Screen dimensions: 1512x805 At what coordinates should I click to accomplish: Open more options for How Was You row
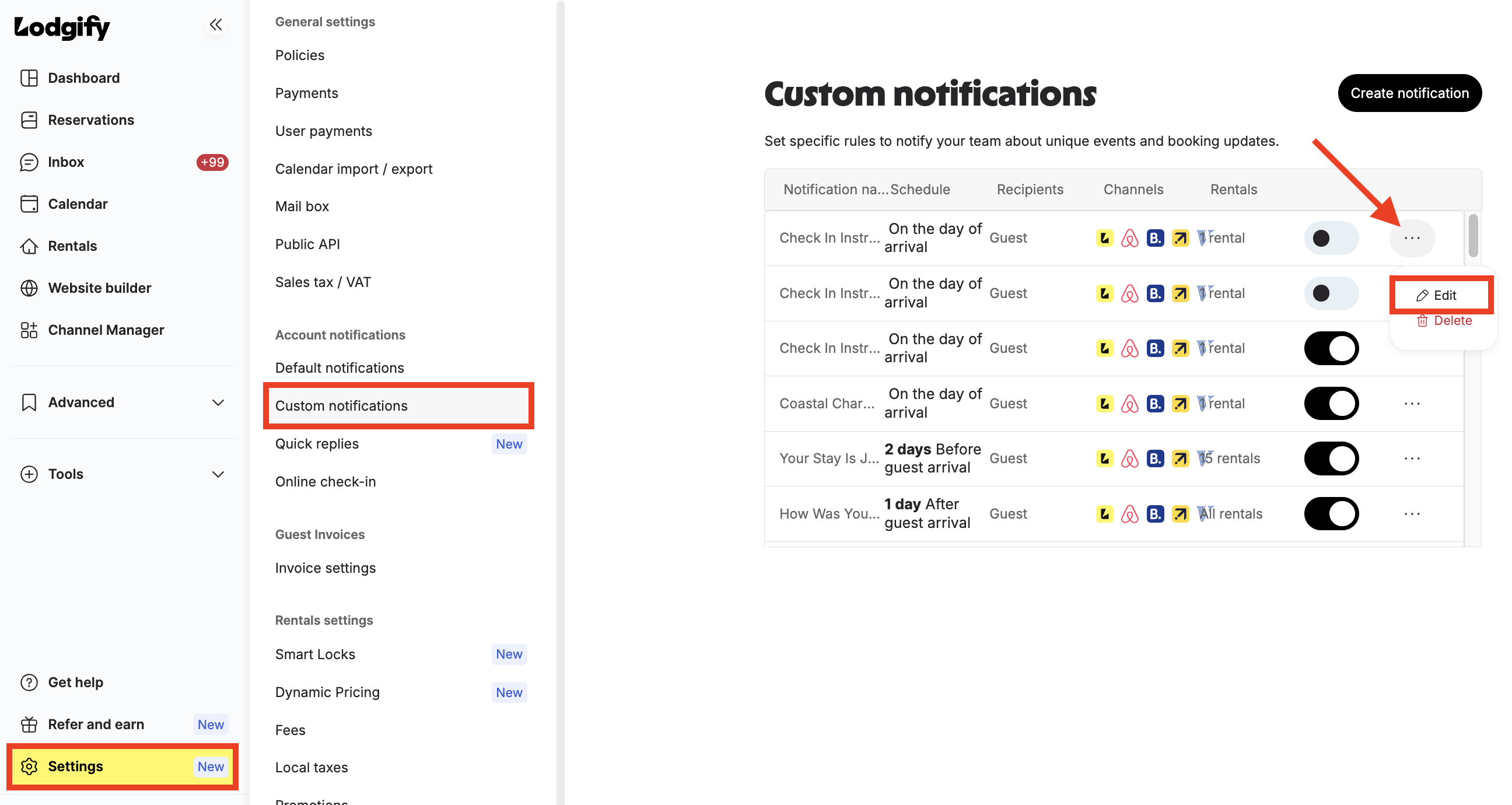coord(1412,514)
